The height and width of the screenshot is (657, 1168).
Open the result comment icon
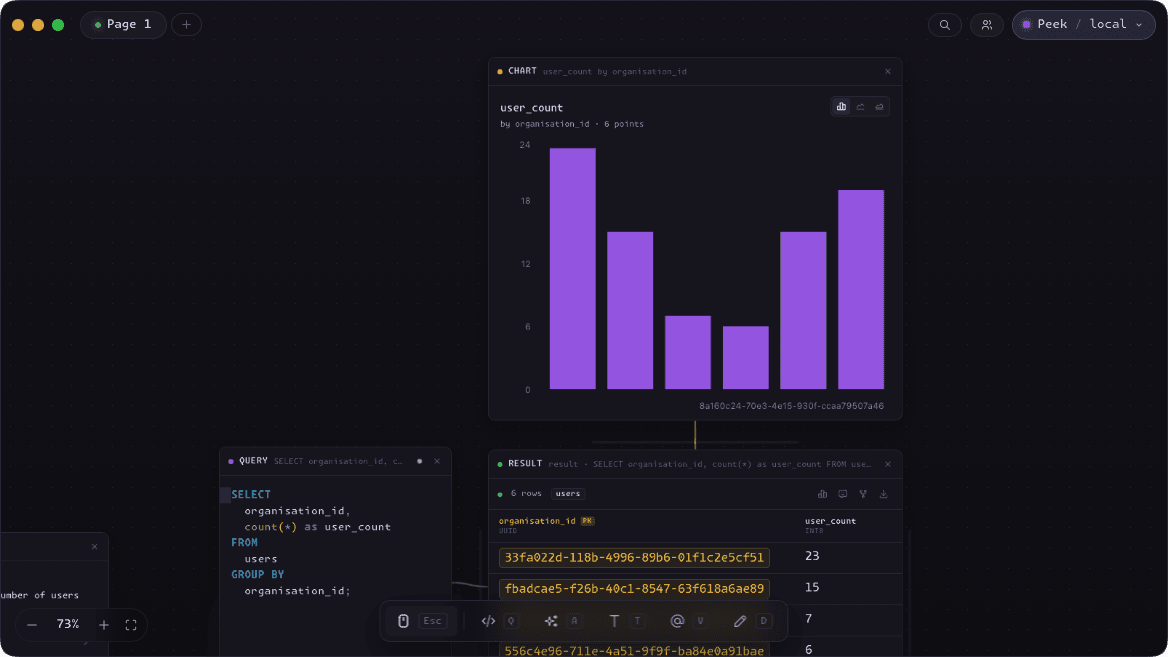(842, 494)
